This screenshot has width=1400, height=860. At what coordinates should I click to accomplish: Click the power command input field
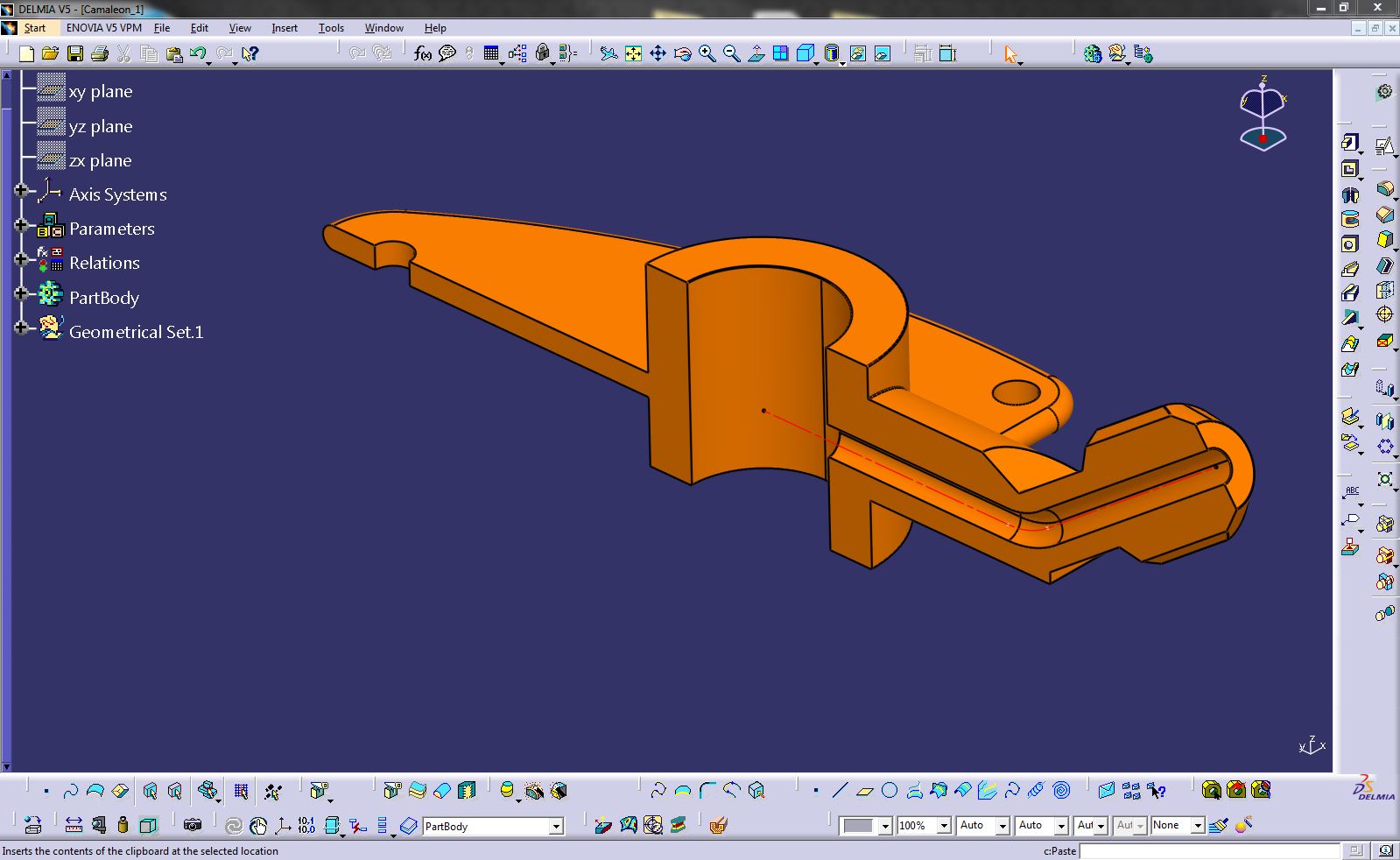1209,850
